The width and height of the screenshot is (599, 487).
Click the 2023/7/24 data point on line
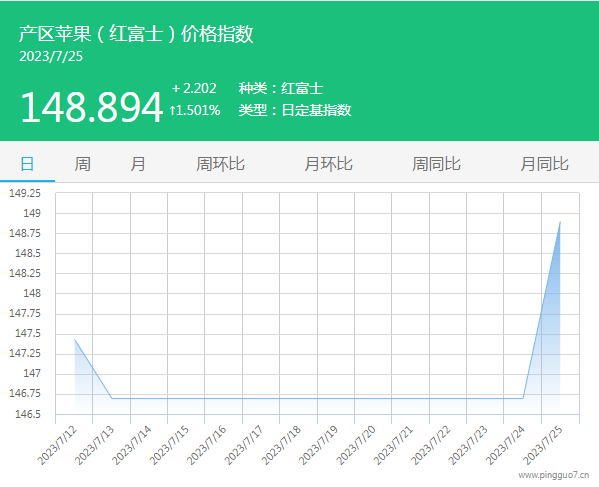tap(523, 398)
